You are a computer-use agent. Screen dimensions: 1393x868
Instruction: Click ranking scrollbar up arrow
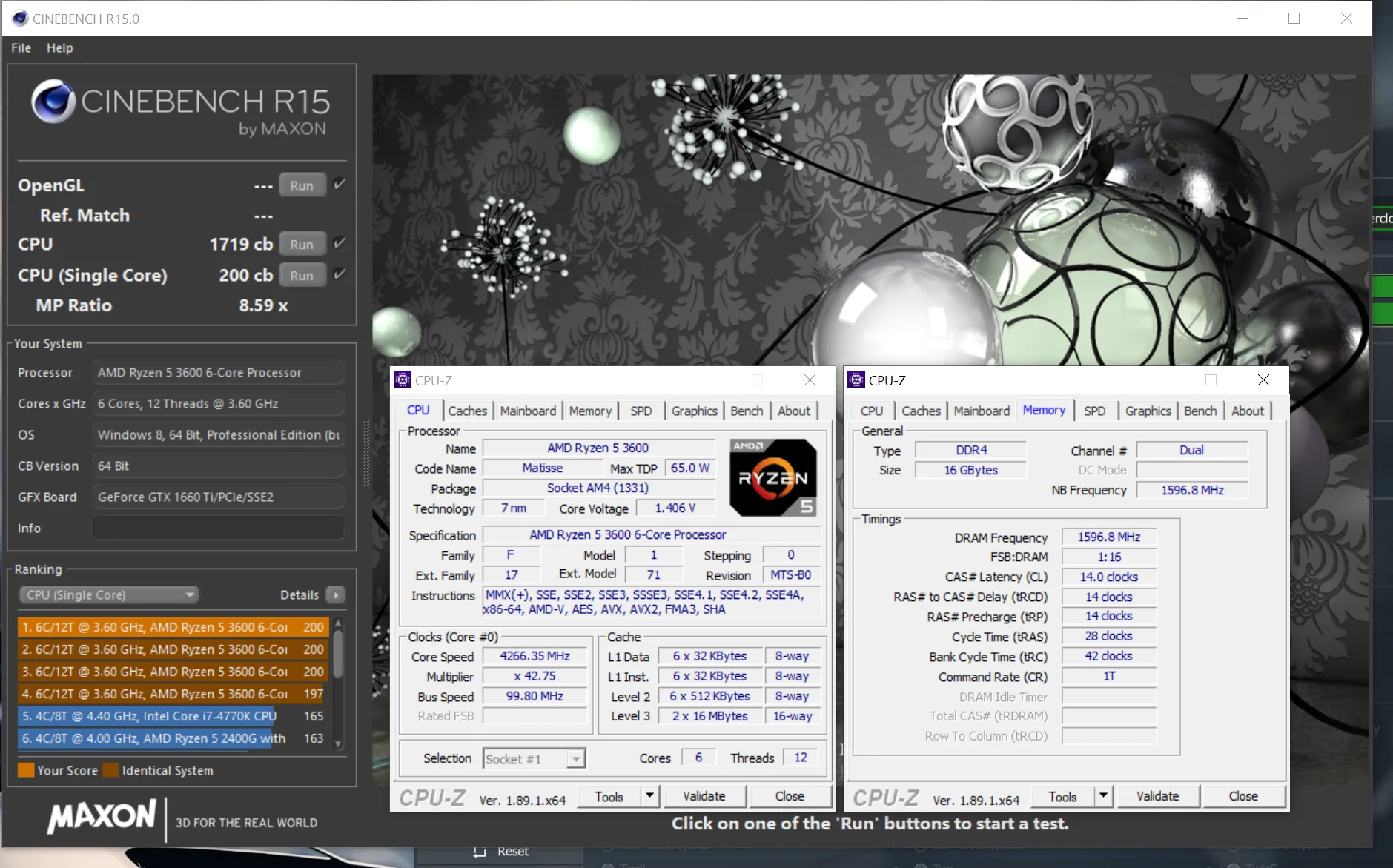click(338, 623)
